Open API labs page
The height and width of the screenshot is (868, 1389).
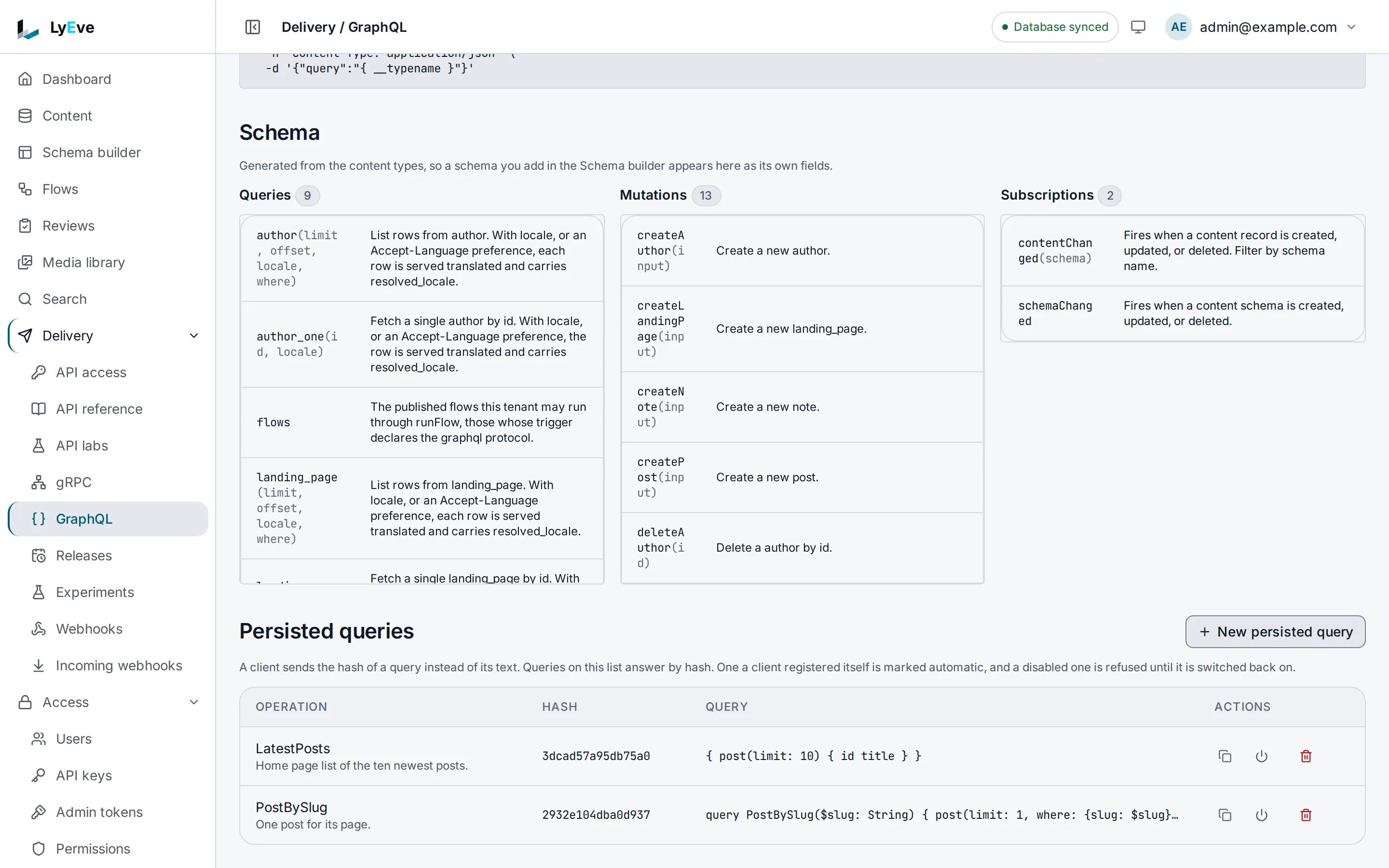108,446
